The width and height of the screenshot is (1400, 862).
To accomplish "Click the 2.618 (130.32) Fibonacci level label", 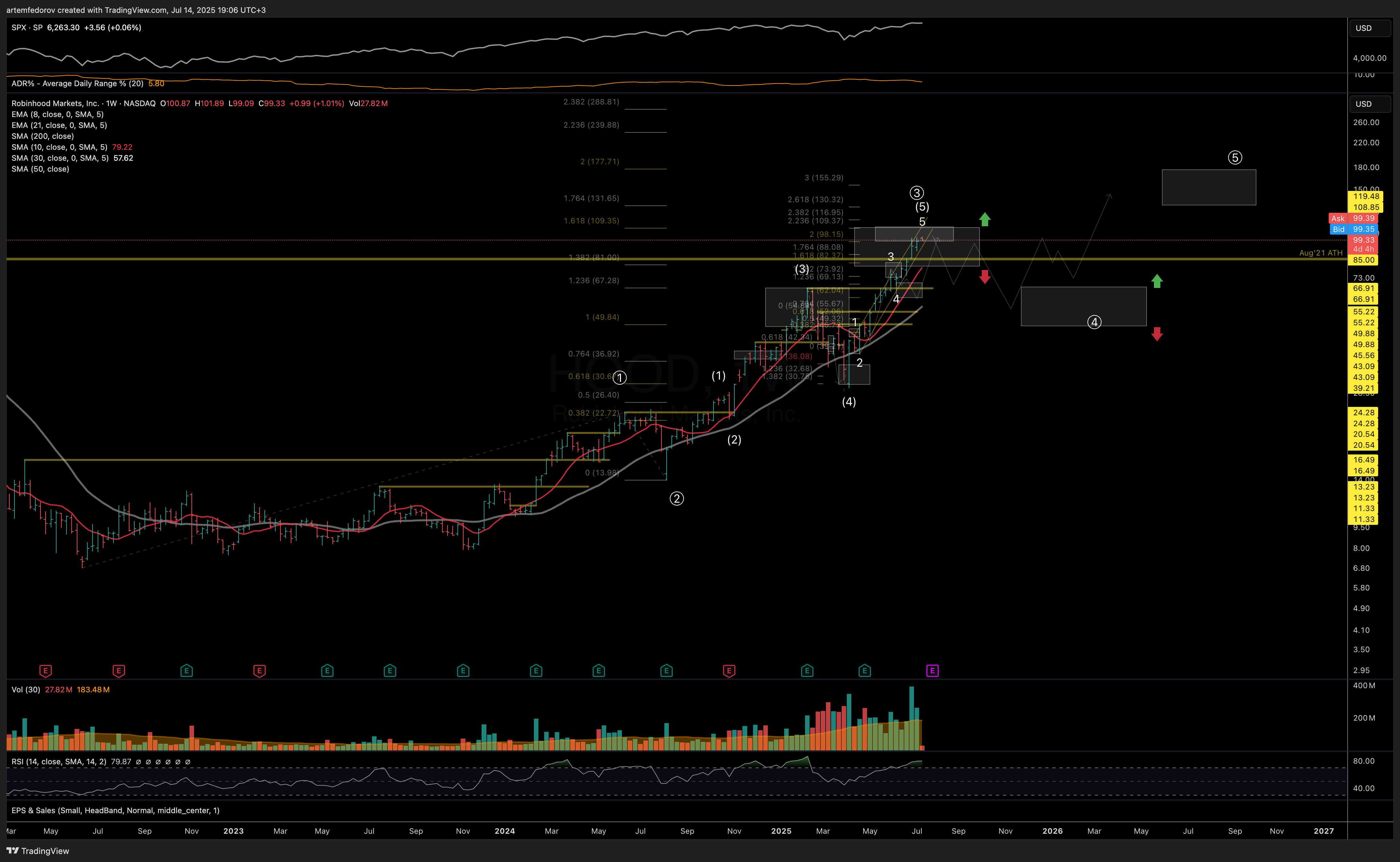I will (x=815, y=200).
